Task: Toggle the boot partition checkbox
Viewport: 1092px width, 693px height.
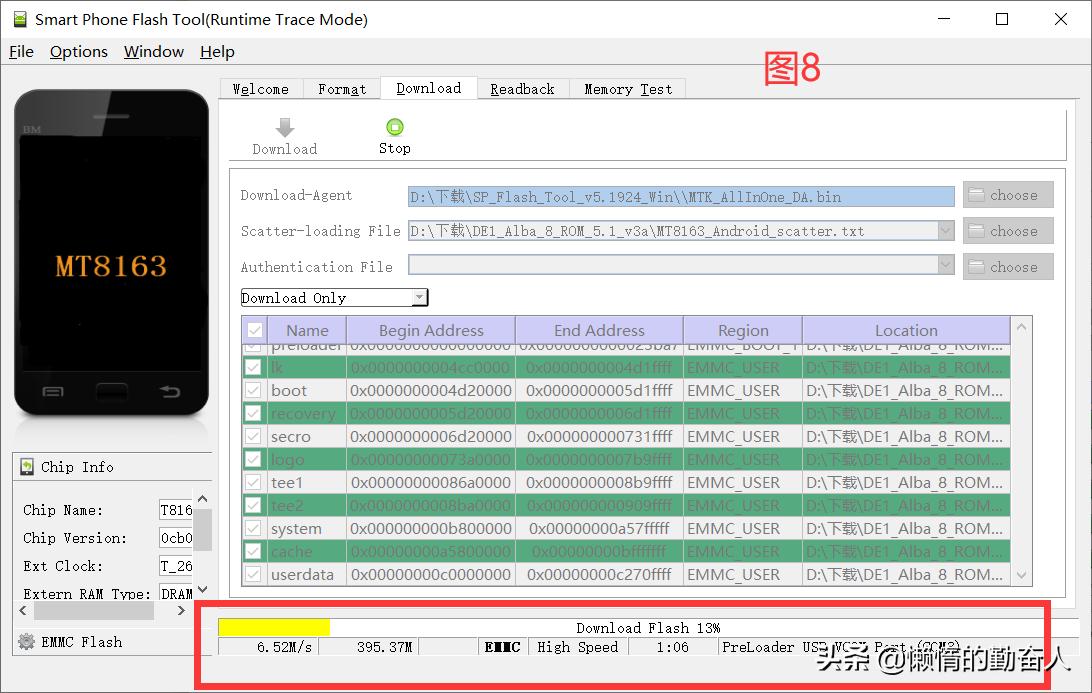Action: pos(254,391)
